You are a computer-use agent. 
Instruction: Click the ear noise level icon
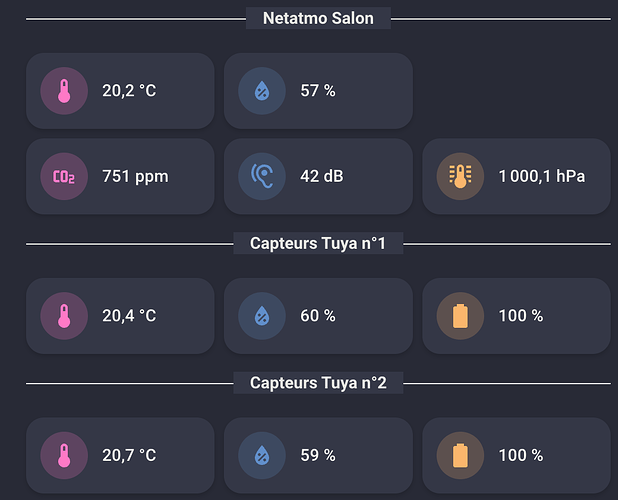click(x=261, y=177)
